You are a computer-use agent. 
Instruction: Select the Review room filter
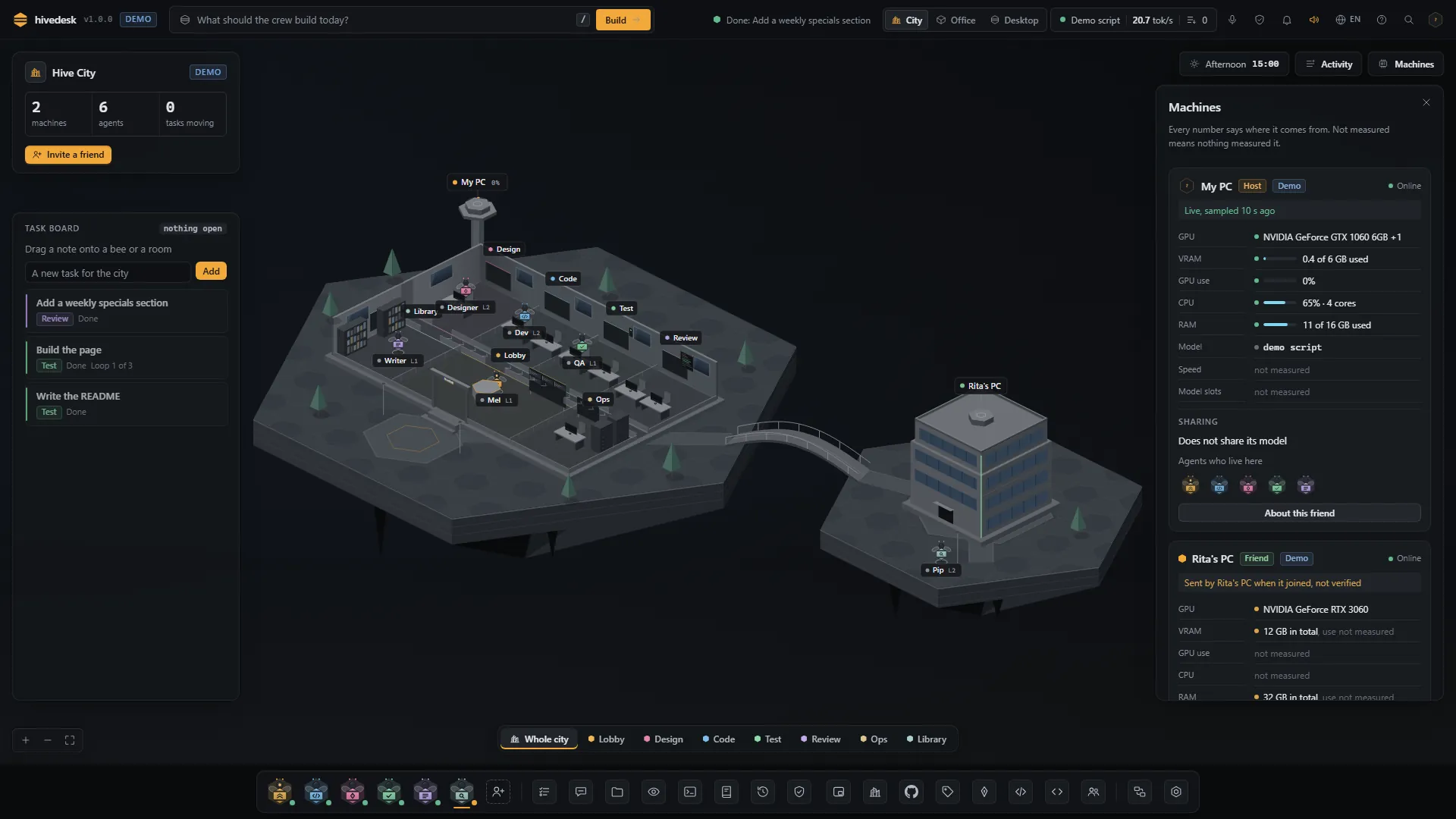click(821, 739)
